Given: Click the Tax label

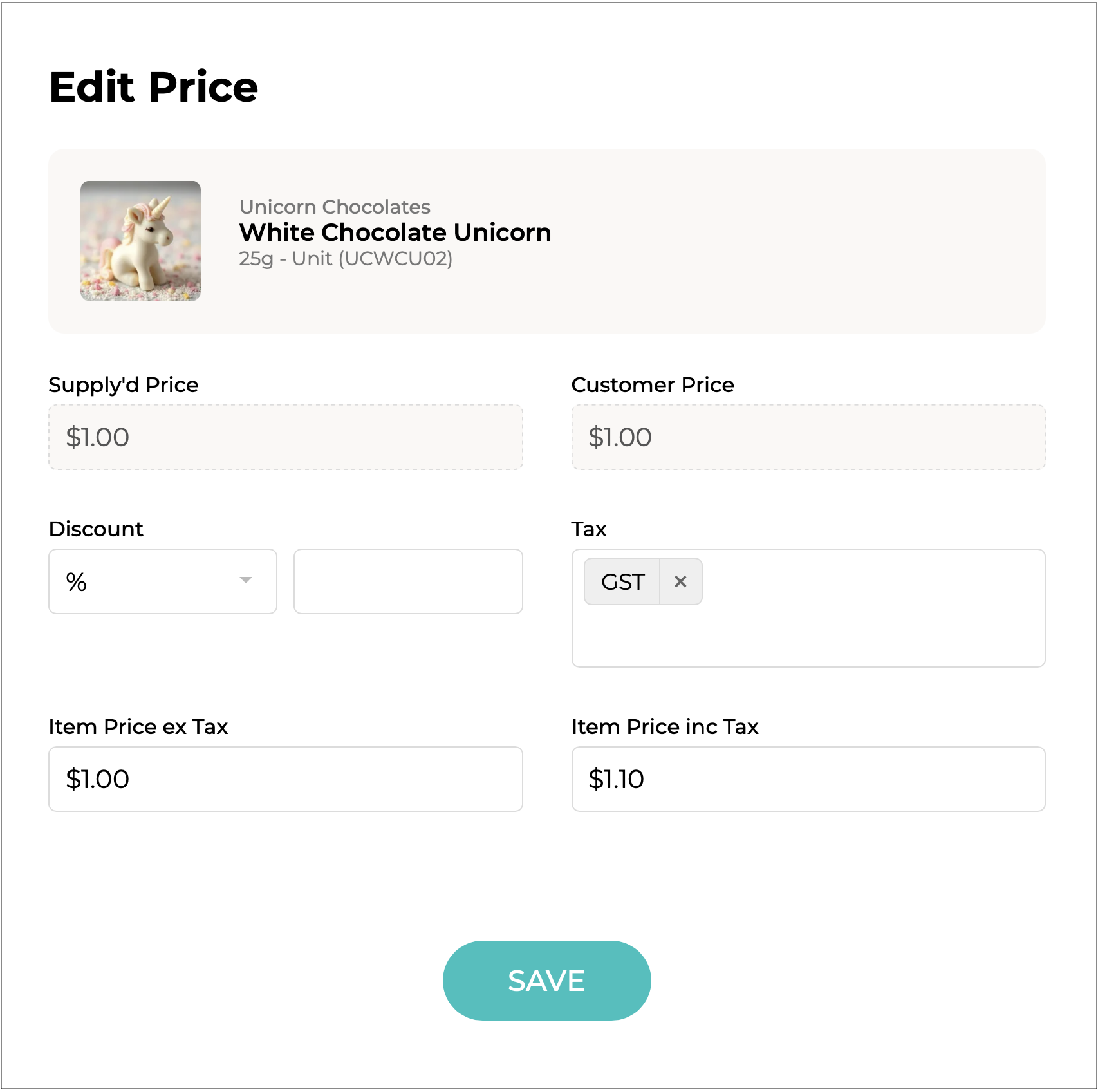Looking at the screenshot, I should click(589, 529).
